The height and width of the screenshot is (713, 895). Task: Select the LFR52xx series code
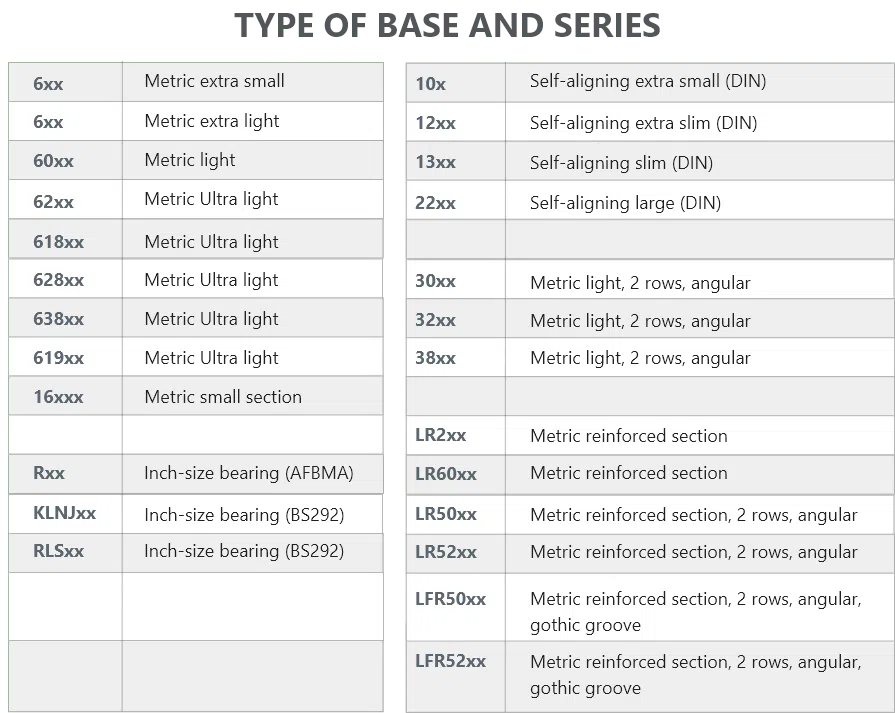coord(450,661)
